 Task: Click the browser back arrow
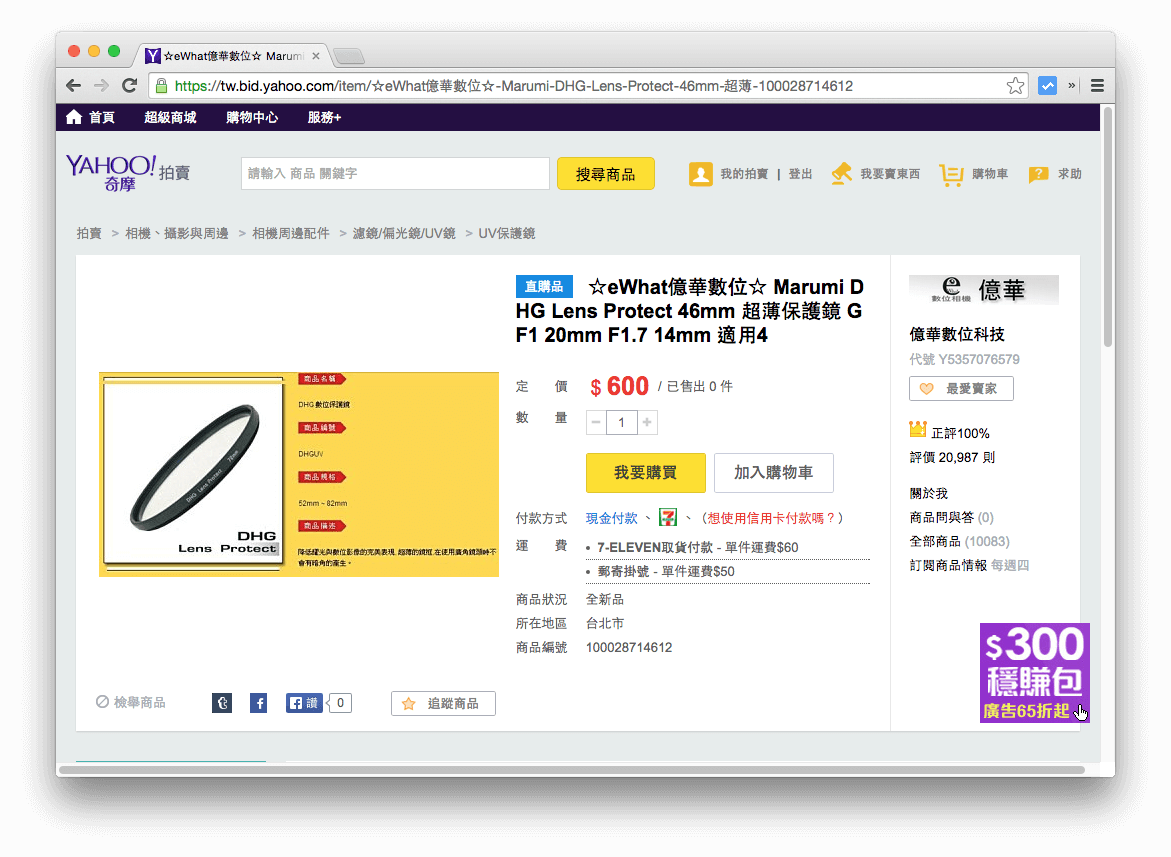point(74,86)
